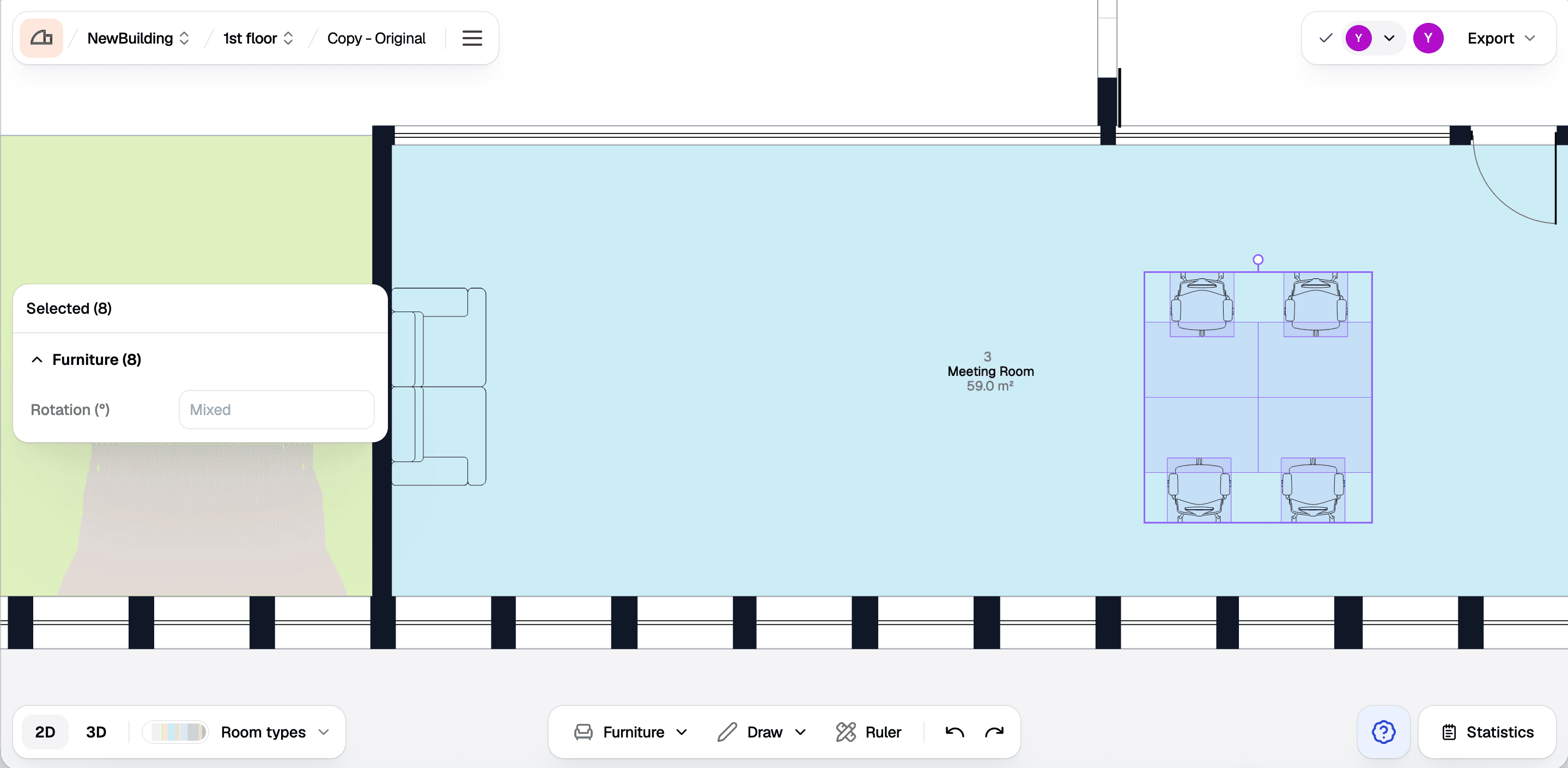Select the top-right chair in the selection
Screen dimensions: 1568x768
tap(1315, 304)
